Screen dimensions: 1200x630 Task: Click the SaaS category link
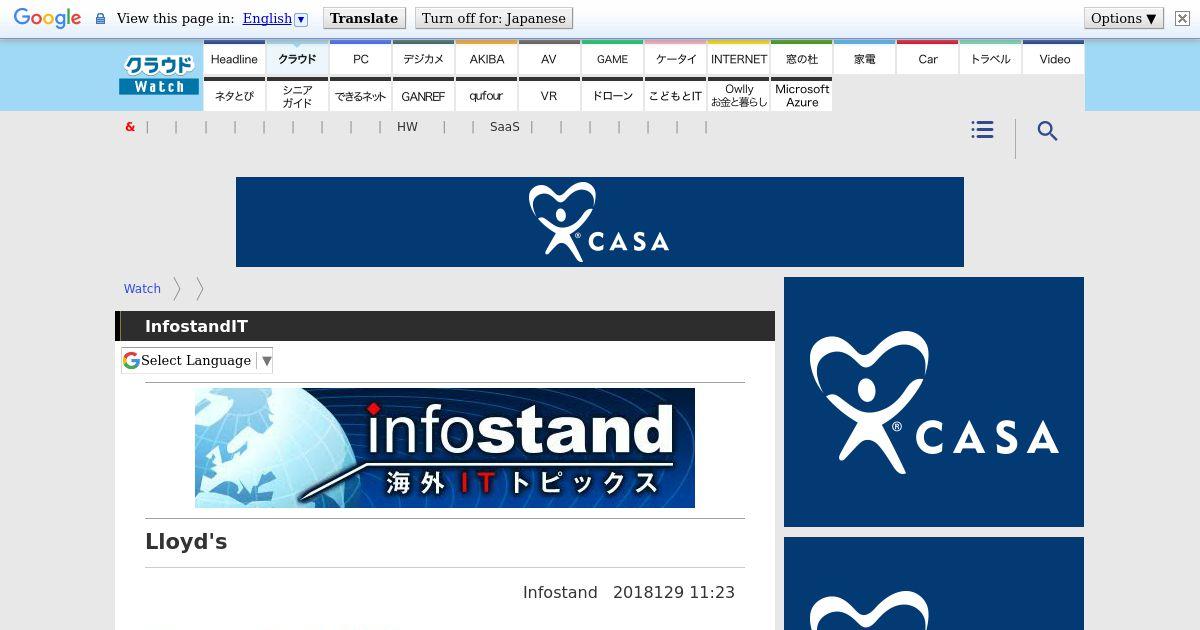505,127
